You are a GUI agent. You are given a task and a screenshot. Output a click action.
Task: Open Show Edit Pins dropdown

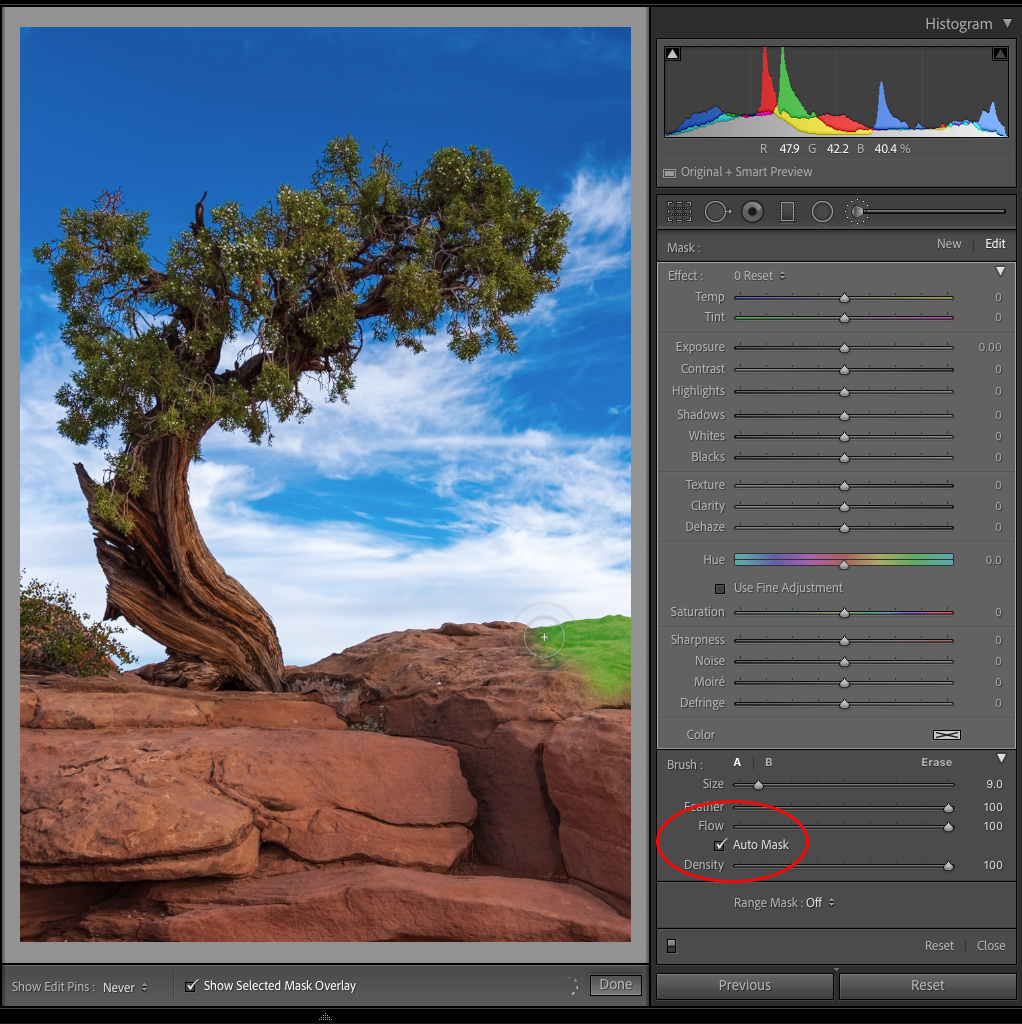coord(125,987)
